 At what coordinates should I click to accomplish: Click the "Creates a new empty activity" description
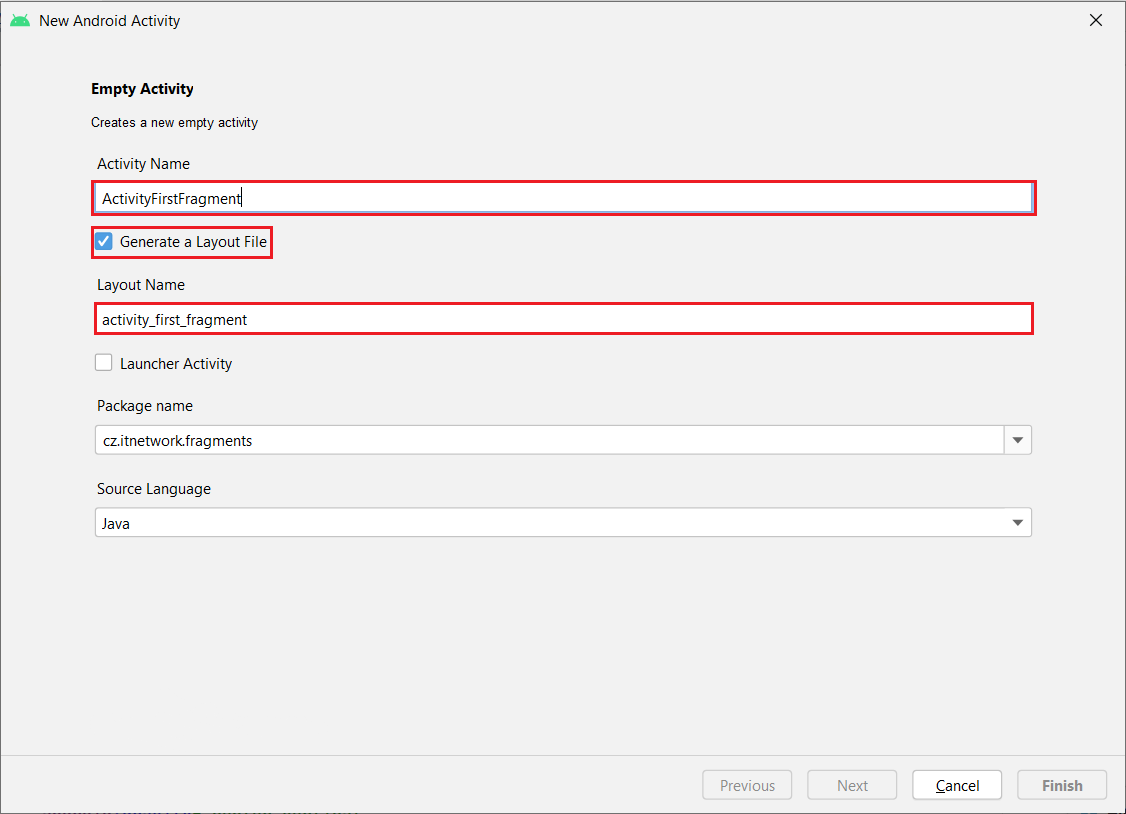(174, 123)
